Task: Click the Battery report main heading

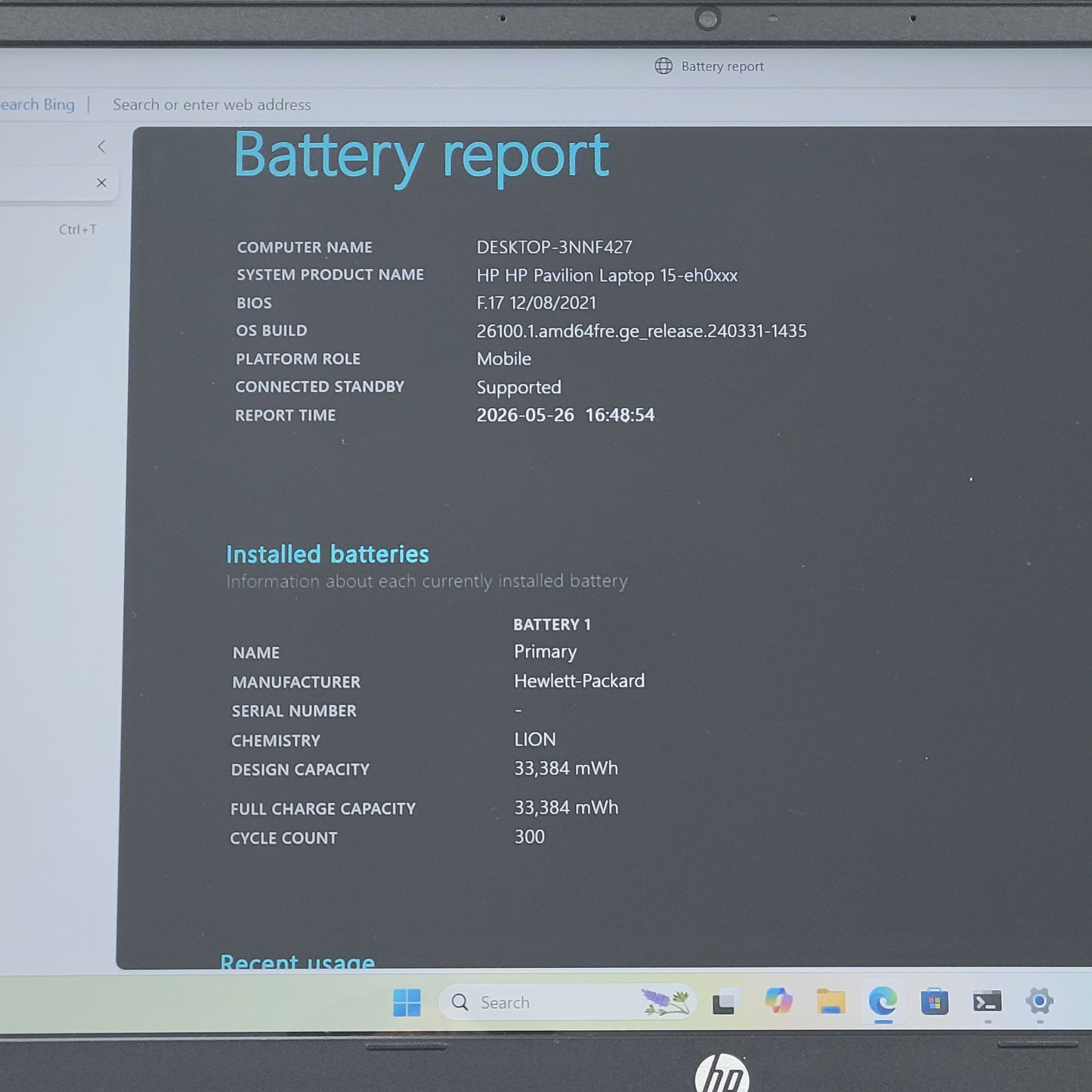Action: pos(421,156)
